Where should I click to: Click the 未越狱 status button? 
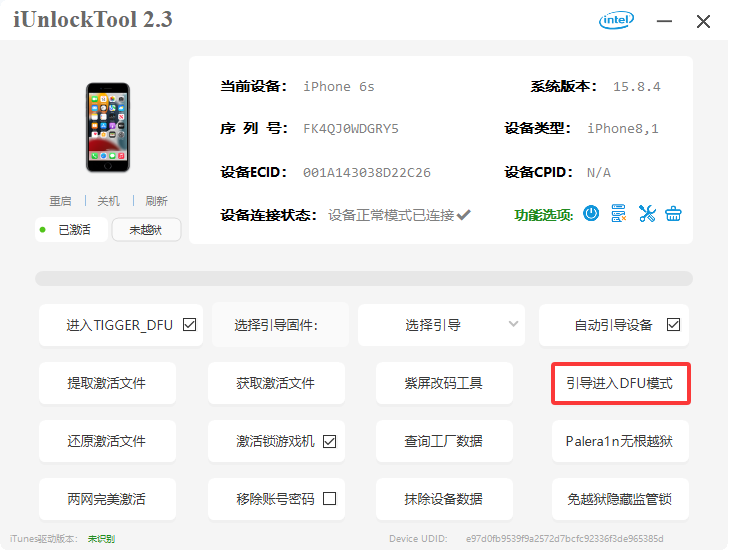pos(146,230)
